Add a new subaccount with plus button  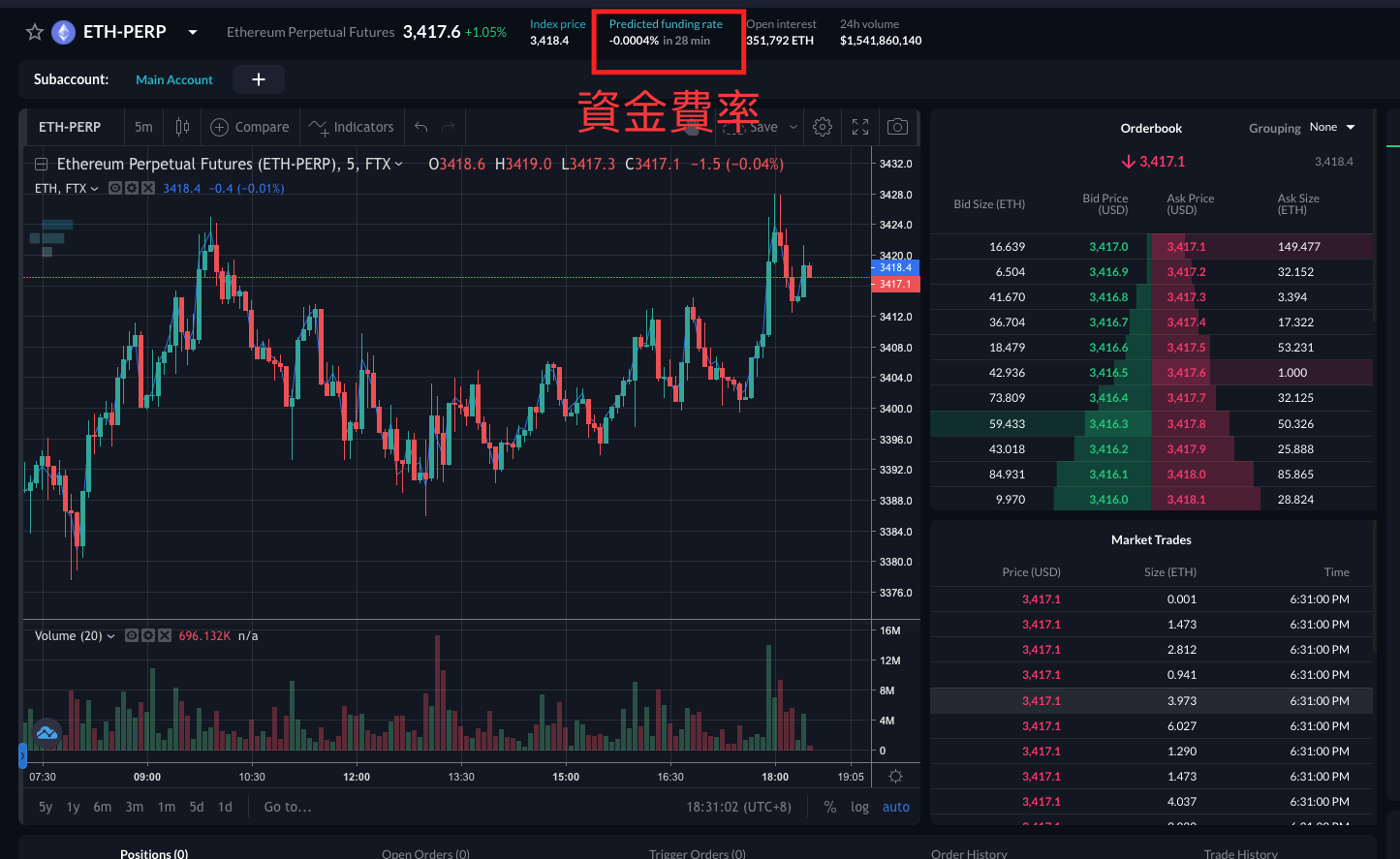click(259, 79)
